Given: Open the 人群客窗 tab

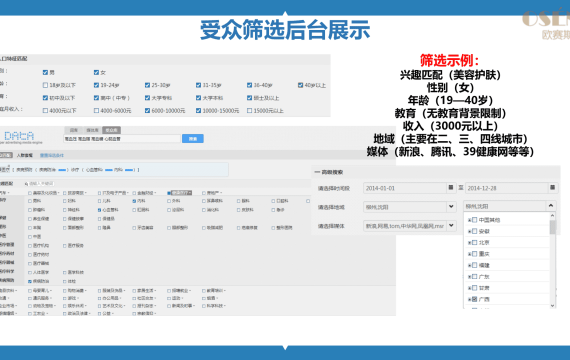Looking at the screenshot, I should [25, 155].
